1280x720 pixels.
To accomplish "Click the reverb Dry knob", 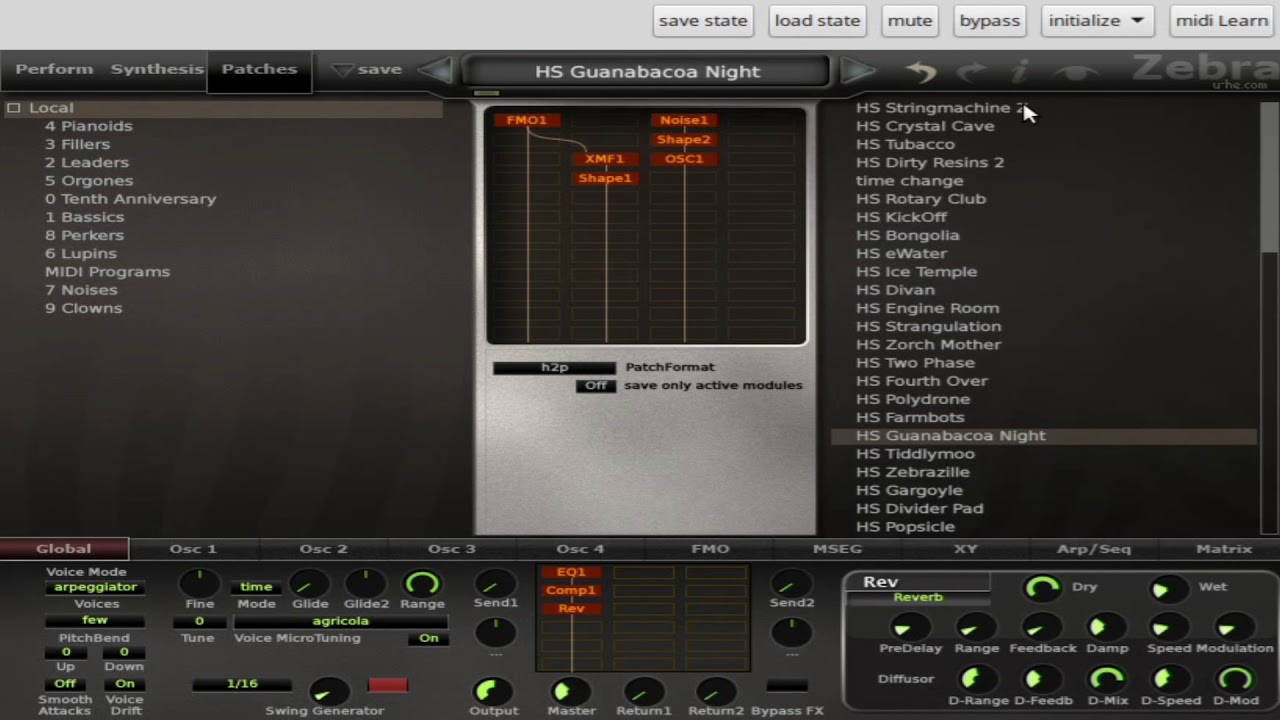I will point(1042,588).
